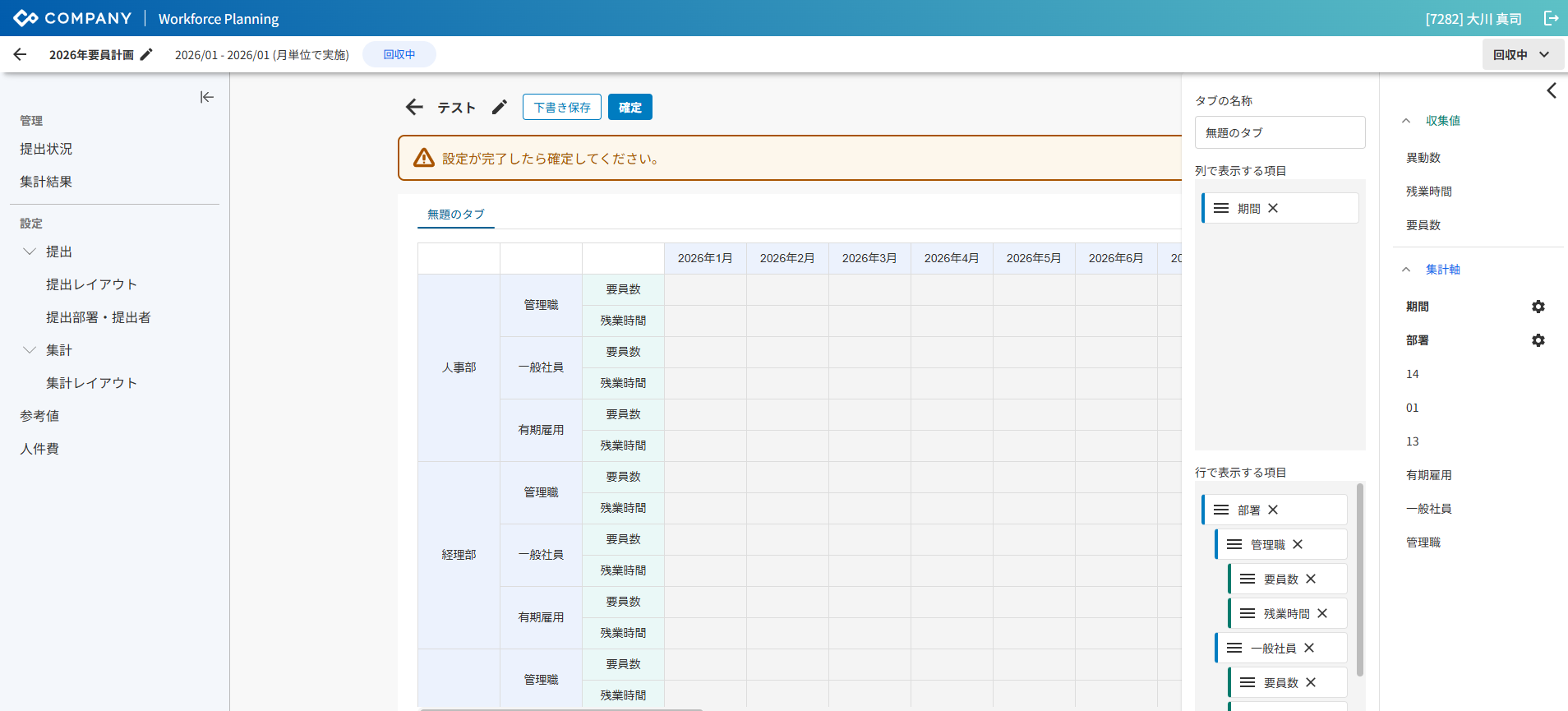This screenshot has width=1568, height=711.
Task: Click the 回収中 status badge
Action: click(399, 54)
